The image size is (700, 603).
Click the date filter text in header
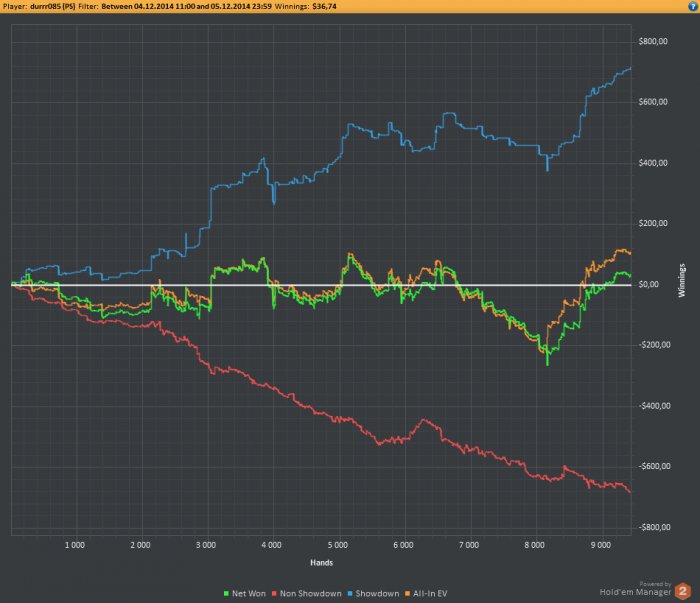tap(186, 6)
